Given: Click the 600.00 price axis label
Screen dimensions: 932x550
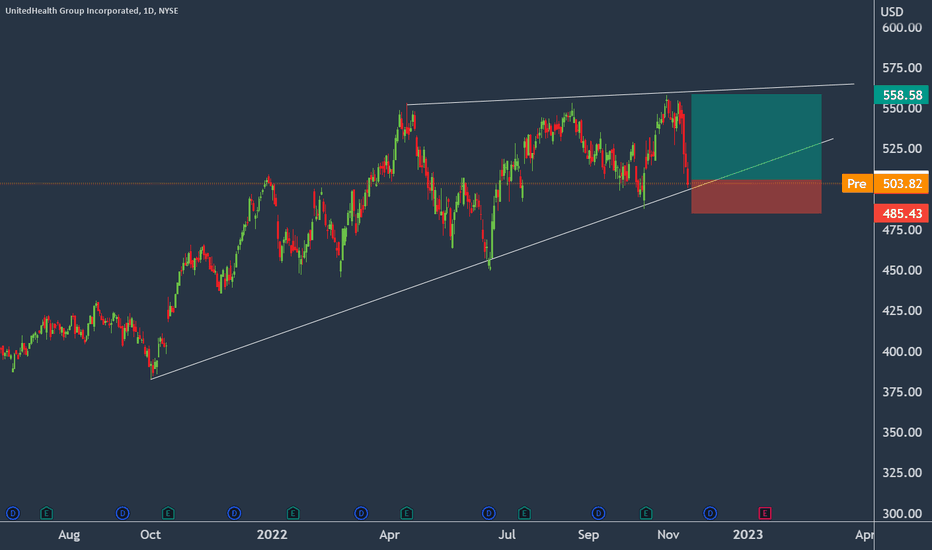Looking at the screenshot, I should [902, 27].
